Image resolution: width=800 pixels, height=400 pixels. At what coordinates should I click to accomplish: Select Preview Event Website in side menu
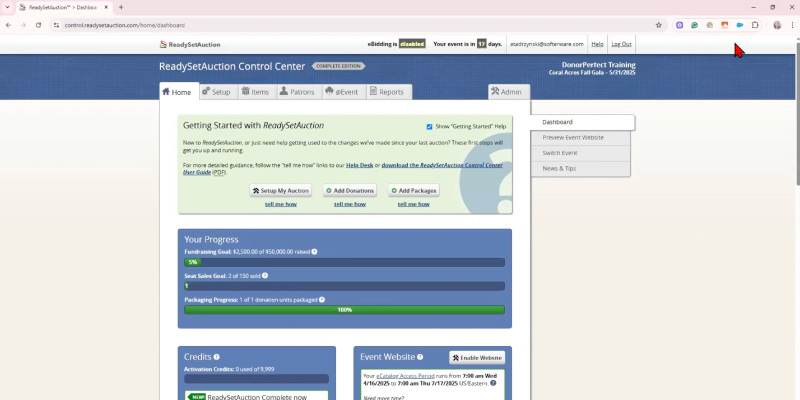[x=580, y=138]
